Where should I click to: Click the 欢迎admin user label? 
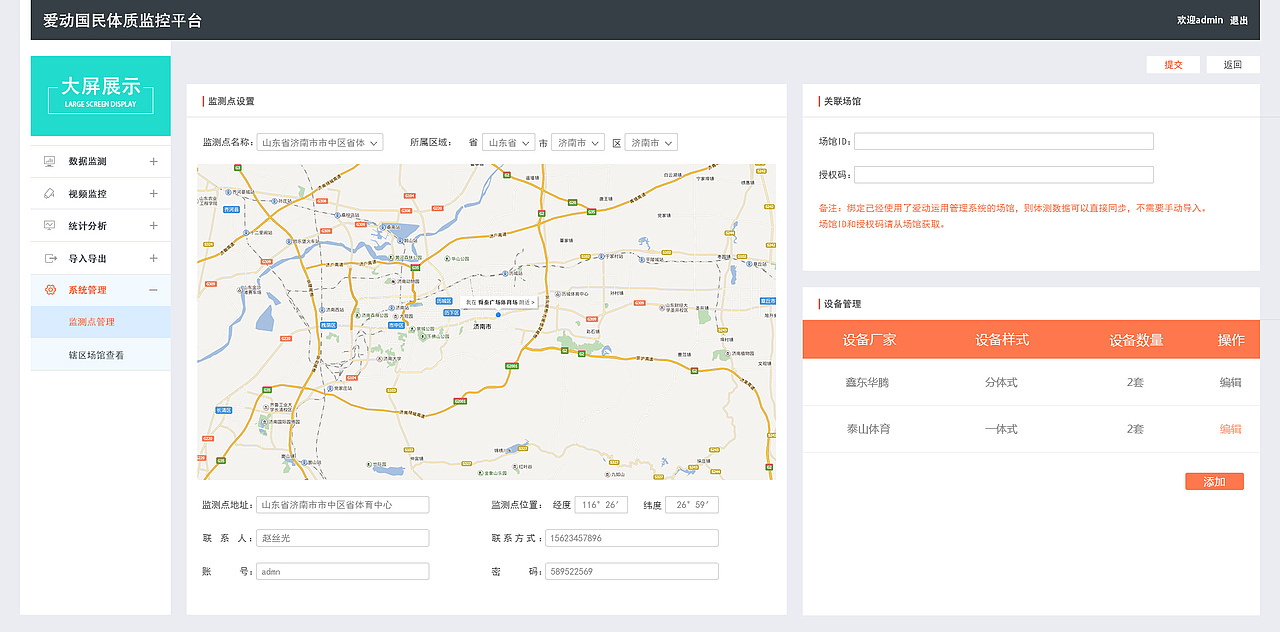click(1200, 20)
